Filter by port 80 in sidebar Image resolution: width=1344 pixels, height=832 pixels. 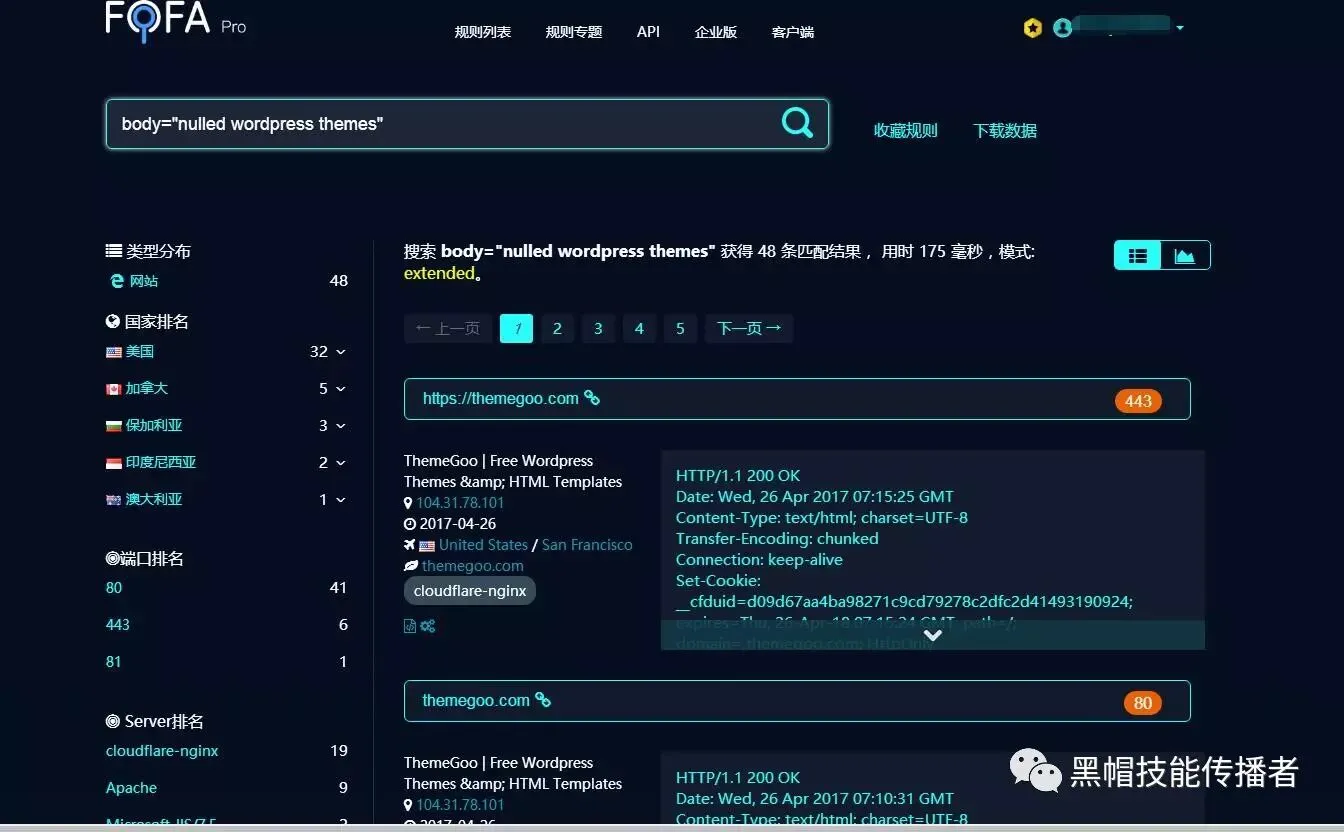coord(114,588)
